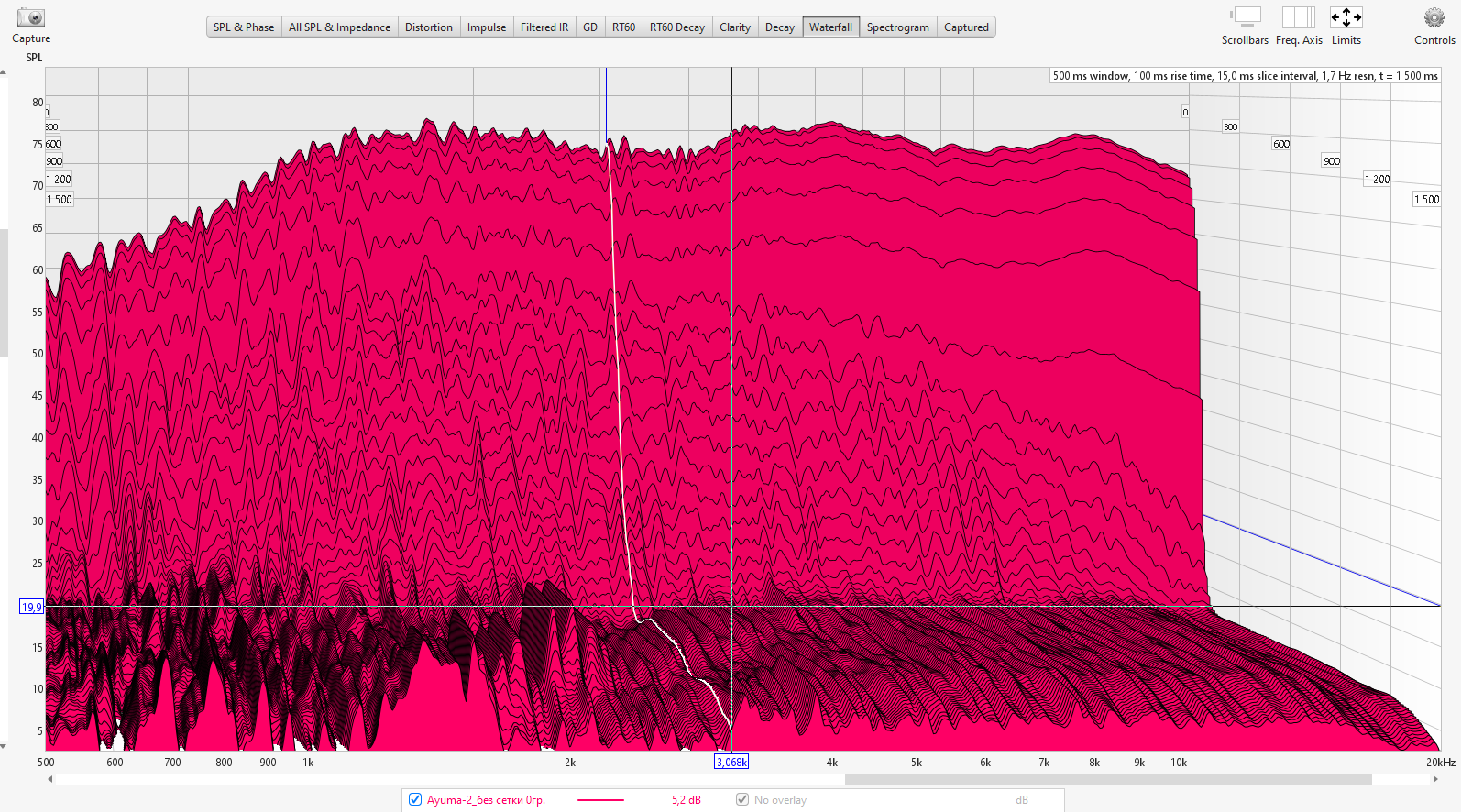Click the horizontal scrollbar thumb
Image resolution: width=1461 pixels, height=812 pixels.
[x=1107, y=779]
